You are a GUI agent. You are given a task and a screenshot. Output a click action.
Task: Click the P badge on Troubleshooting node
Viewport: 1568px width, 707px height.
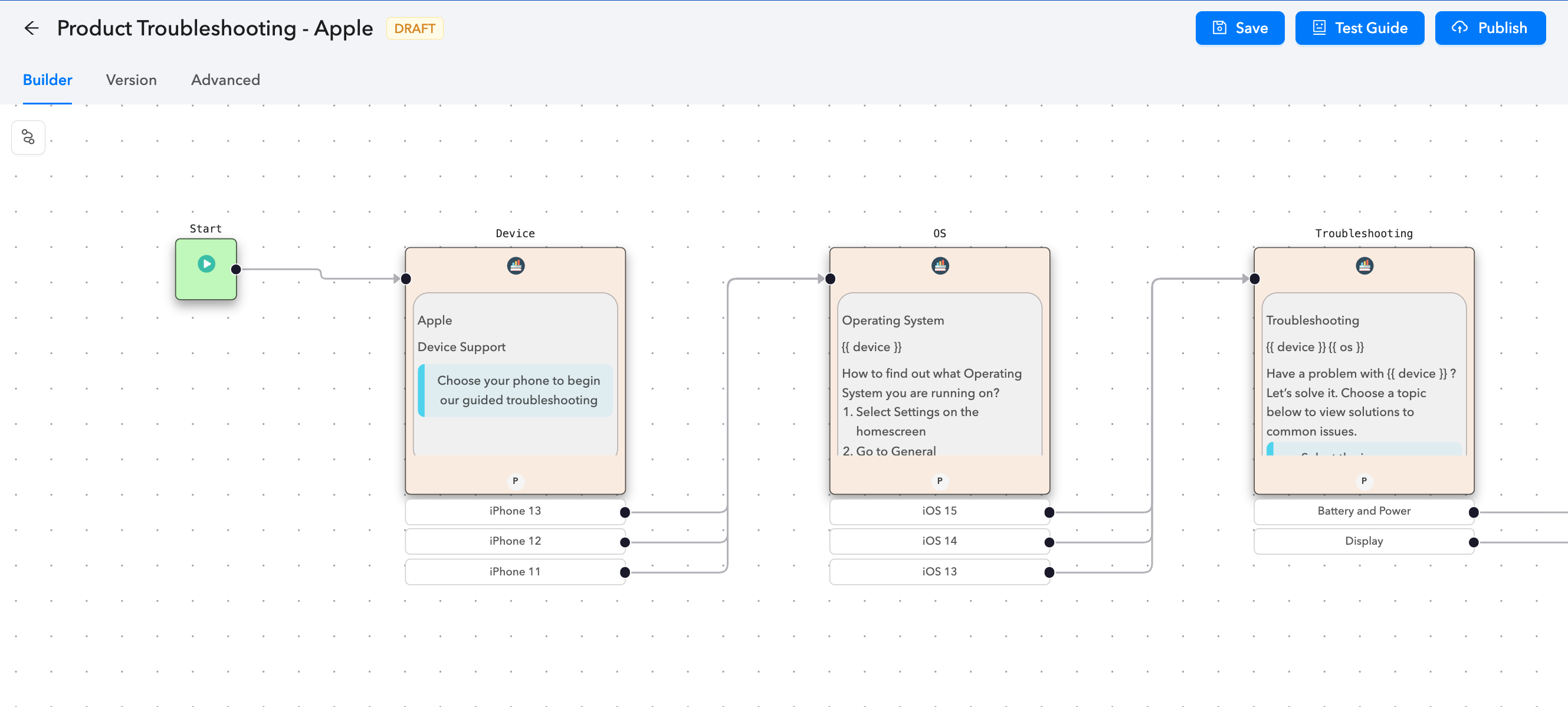1363,480
